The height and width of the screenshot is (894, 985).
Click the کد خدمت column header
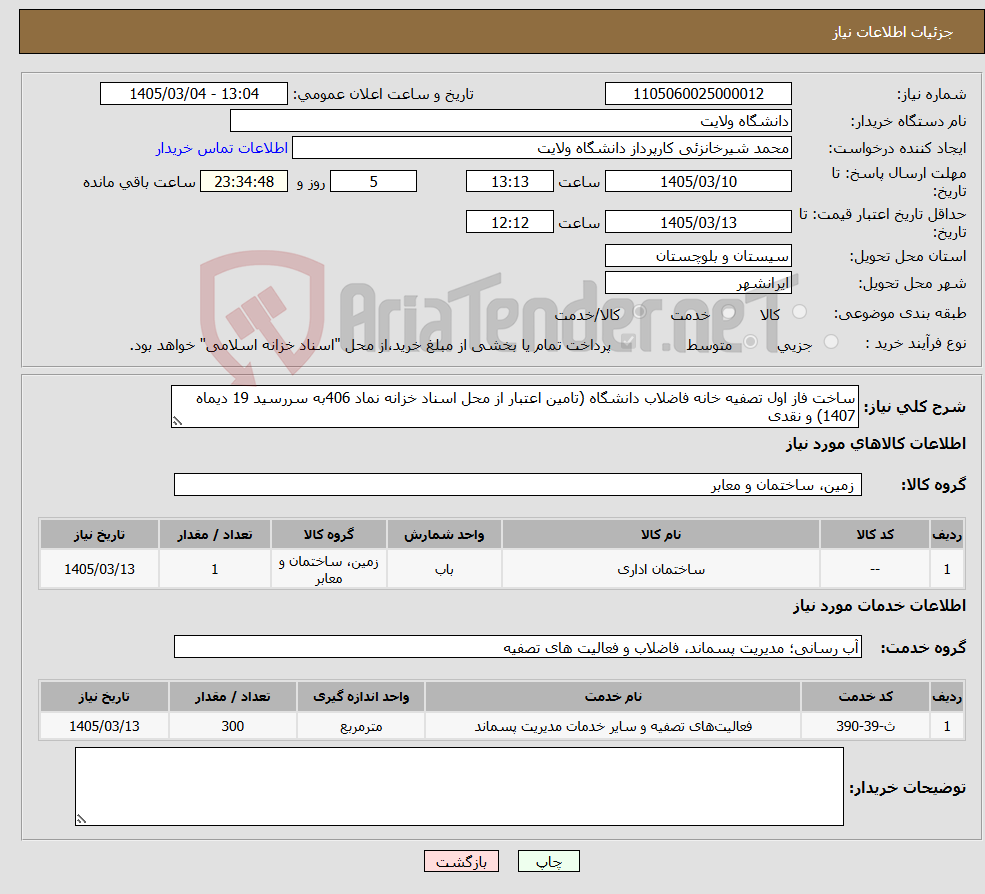pyautogui.click(x=866, y=696)
